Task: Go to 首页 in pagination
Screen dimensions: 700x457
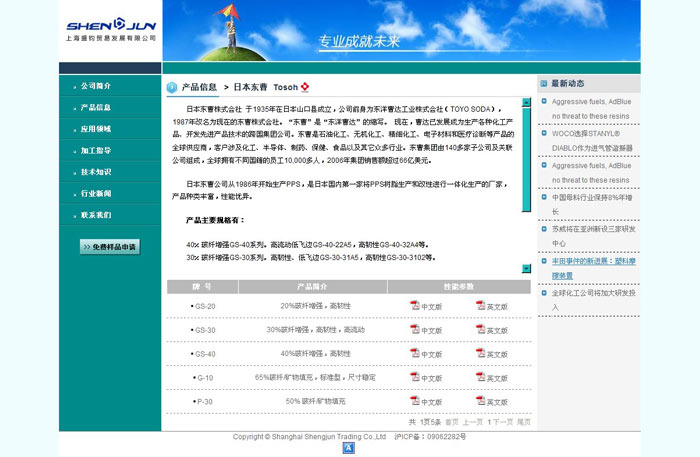Action: (452, 422)
